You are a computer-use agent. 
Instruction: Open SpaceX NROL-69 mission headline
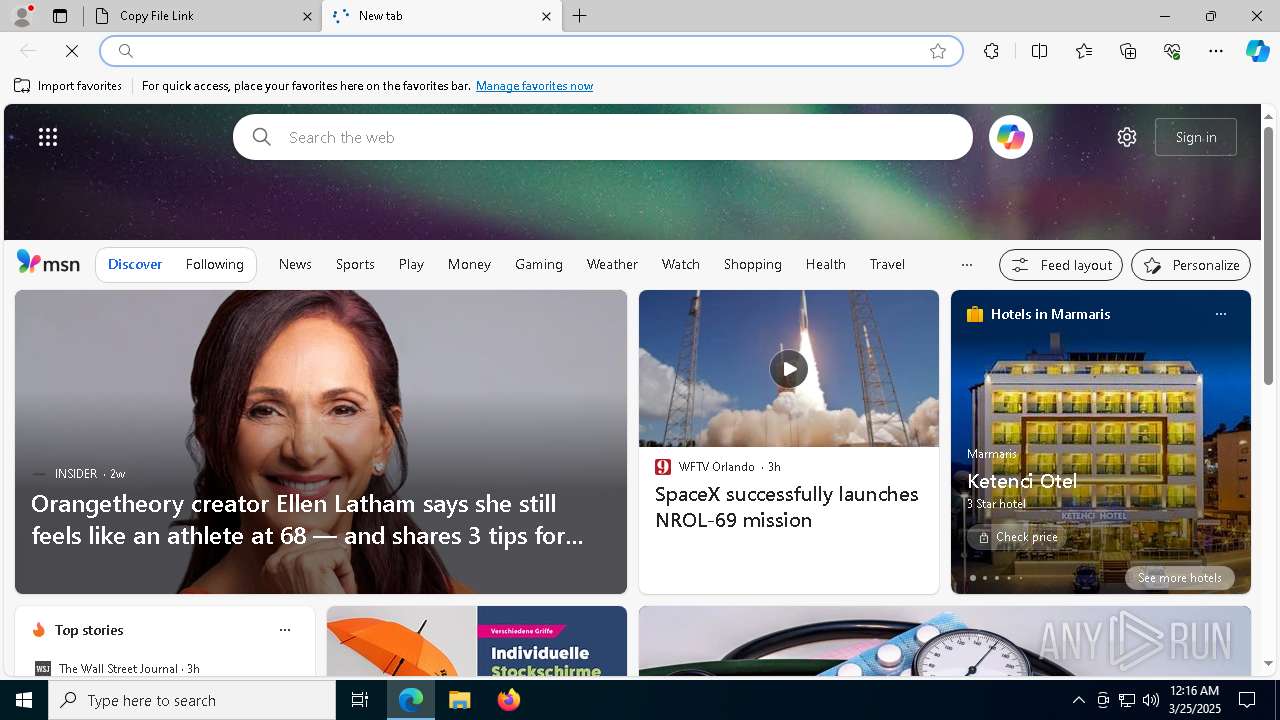point(787,507)
